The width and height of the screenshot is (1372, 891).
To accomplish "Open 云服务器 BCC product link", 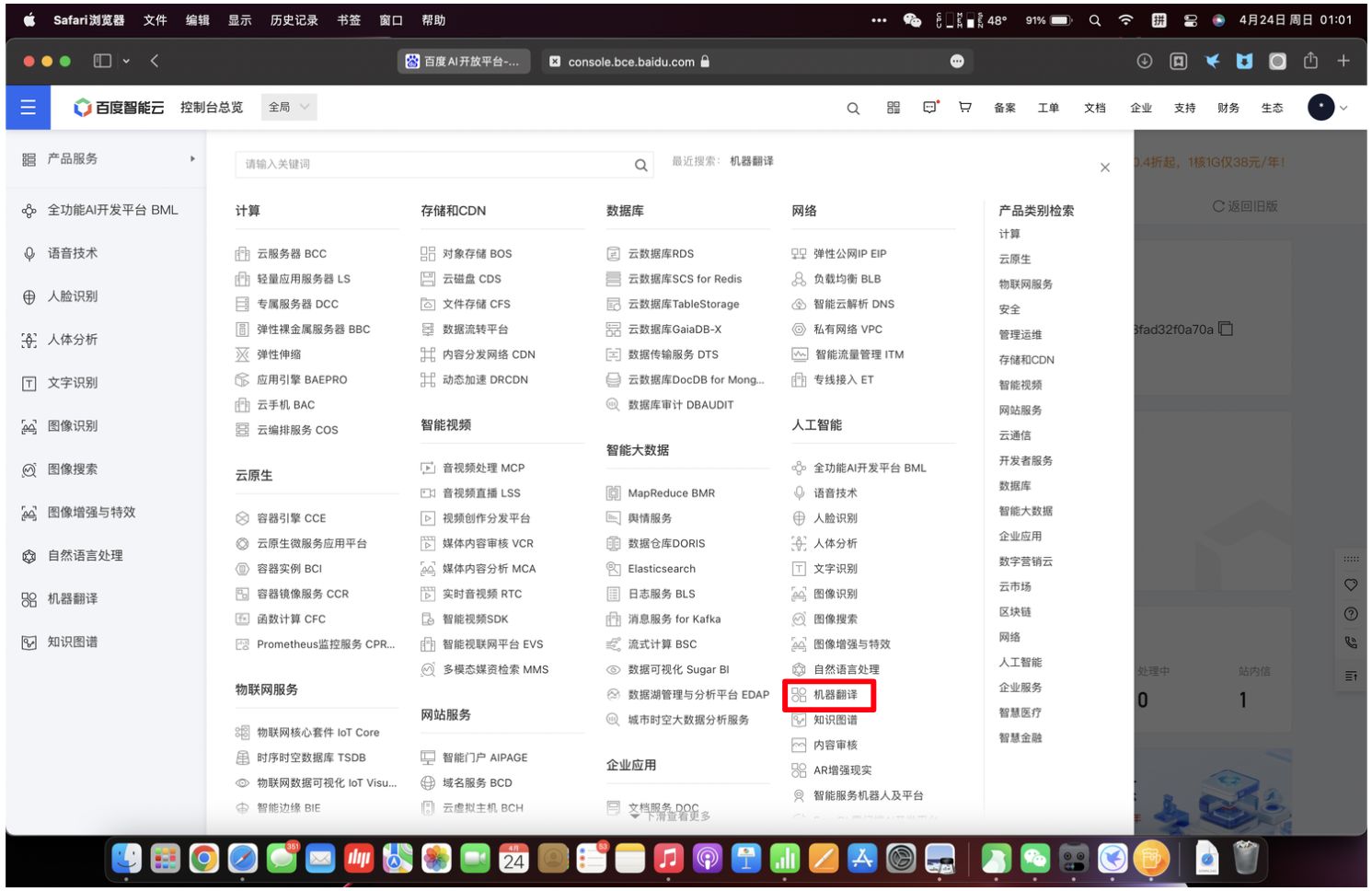I will pyautogui.click(x=292, y=254).
